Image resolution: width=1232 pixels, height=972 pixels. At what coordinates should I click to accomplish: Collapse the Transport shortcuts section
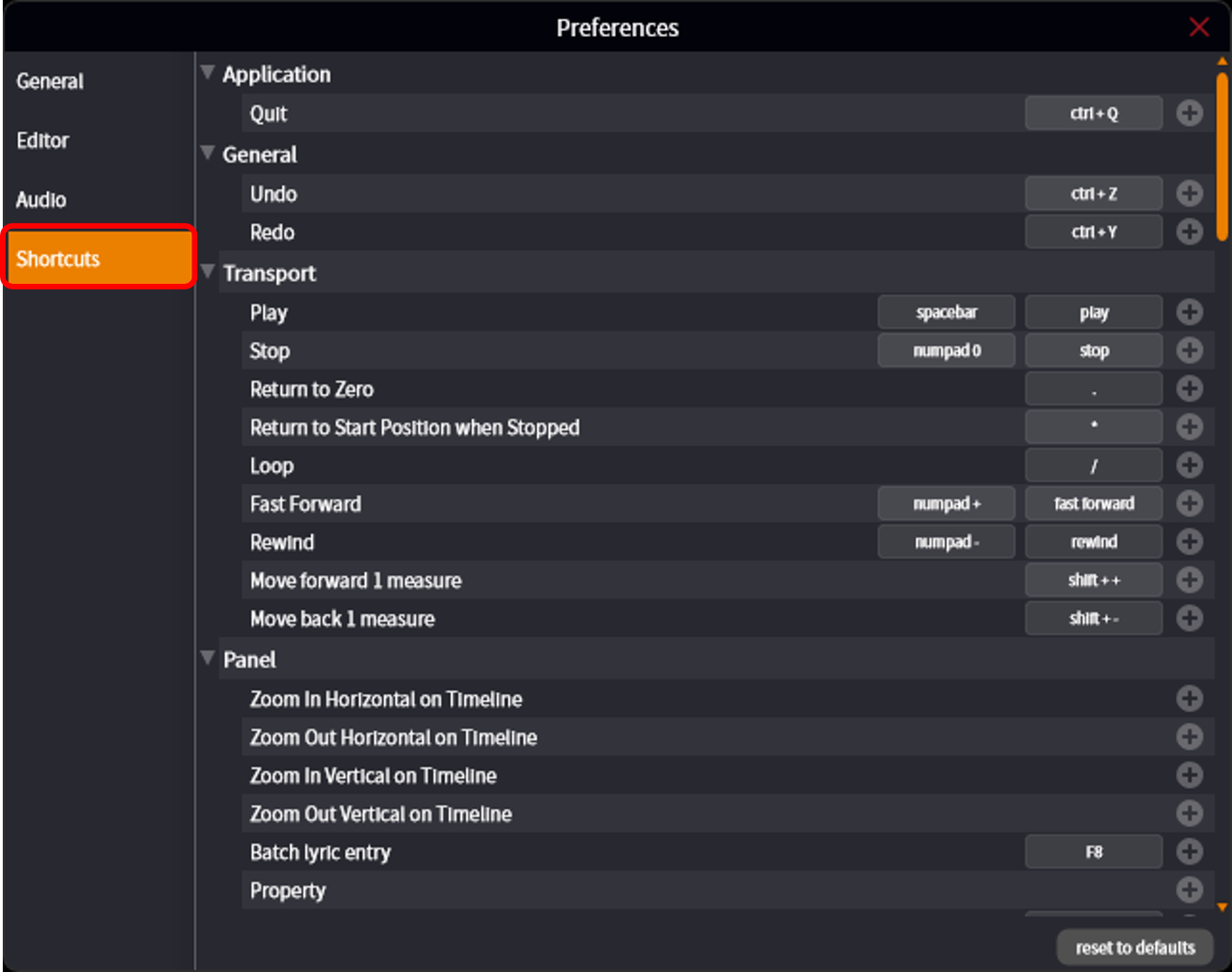coord(207,272)
